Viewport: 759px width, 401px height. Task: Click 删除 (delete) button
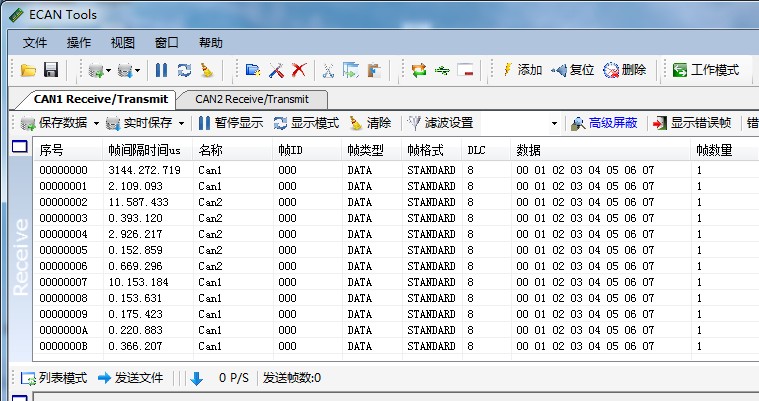[x=624, y=70]
